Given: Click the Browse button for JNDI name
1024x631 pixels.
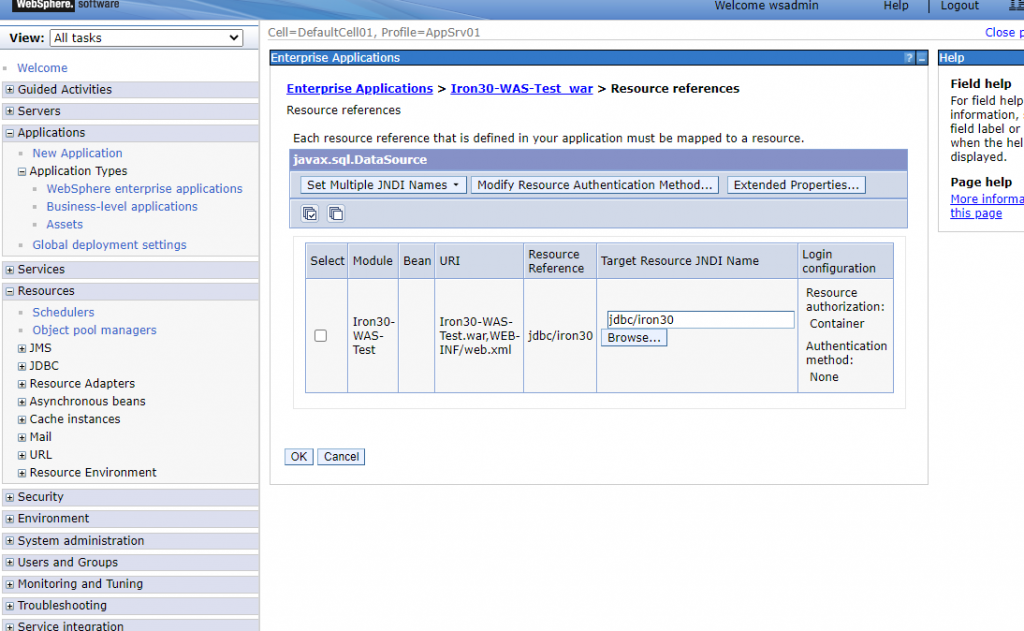Looking at the screenshot, I should (633, 338).
